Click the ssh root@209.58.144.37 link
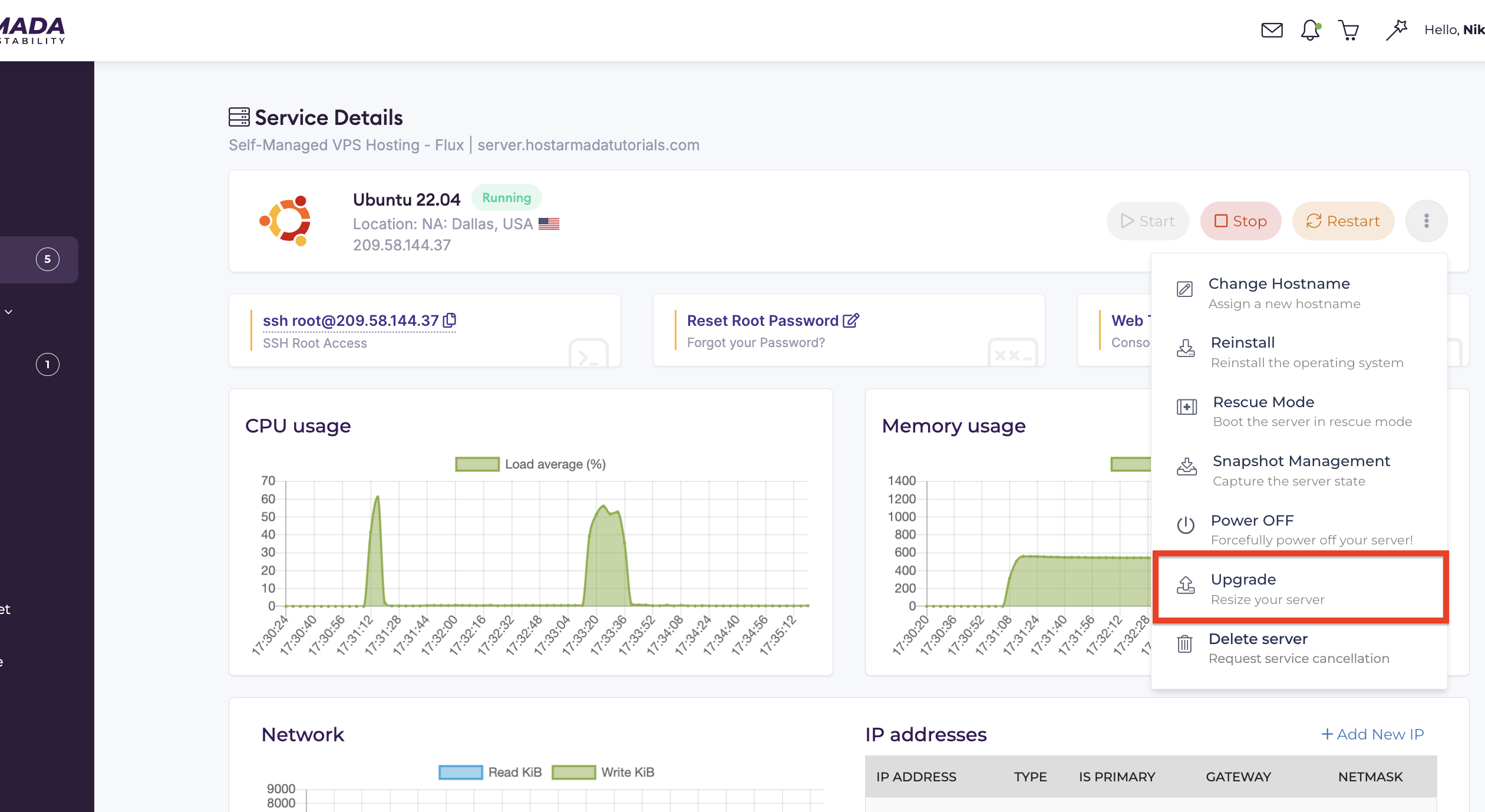This screenshot has width=1485, height=812. click(351, 321)
